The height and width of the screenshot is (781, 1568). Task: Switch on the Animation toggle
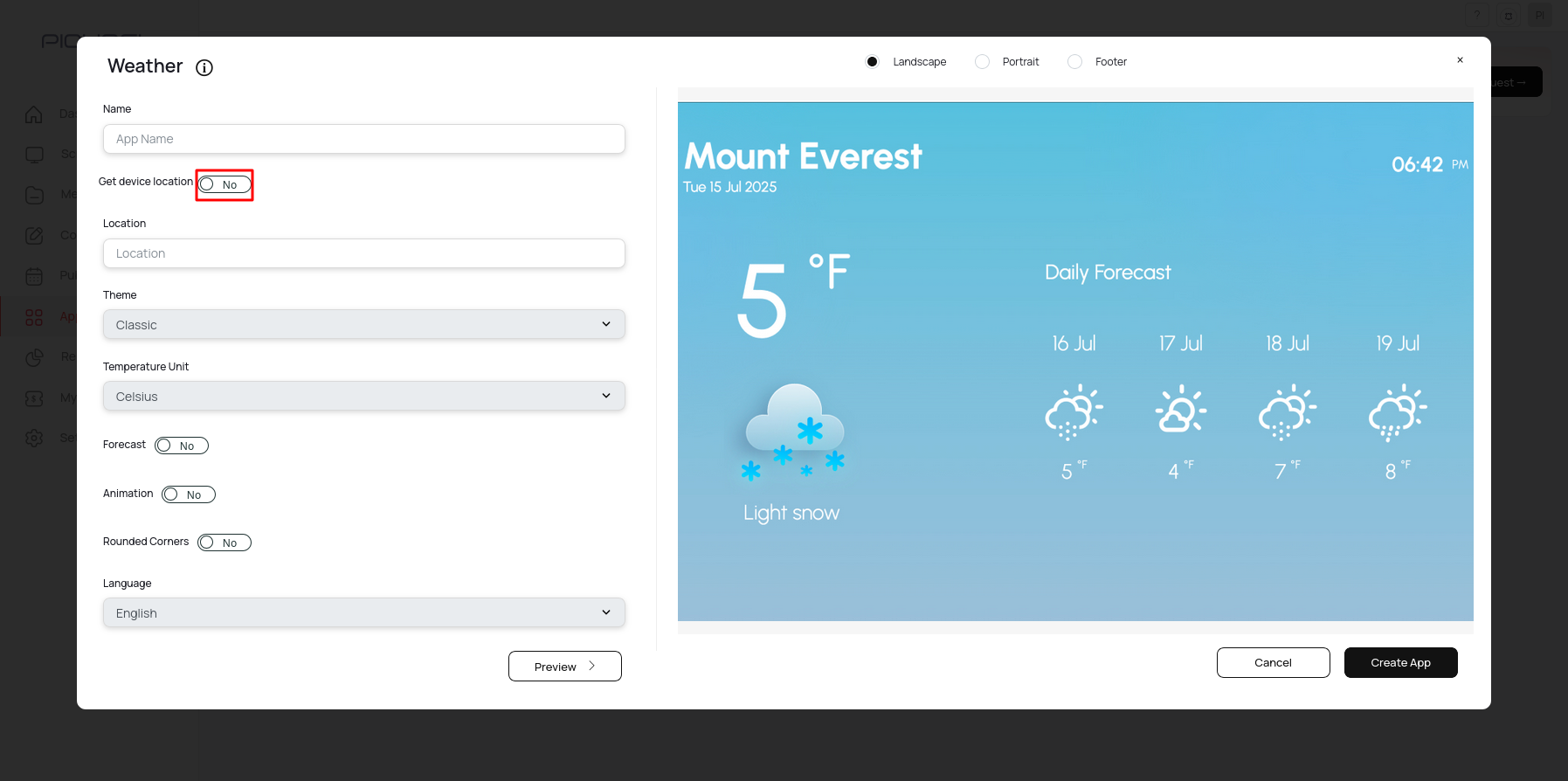pyautogui.click(x=189, y=494)
